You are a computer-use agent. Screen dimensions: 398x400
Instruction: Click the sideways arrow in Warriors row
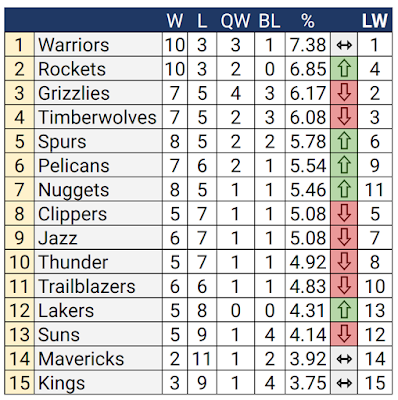point(344,45)
